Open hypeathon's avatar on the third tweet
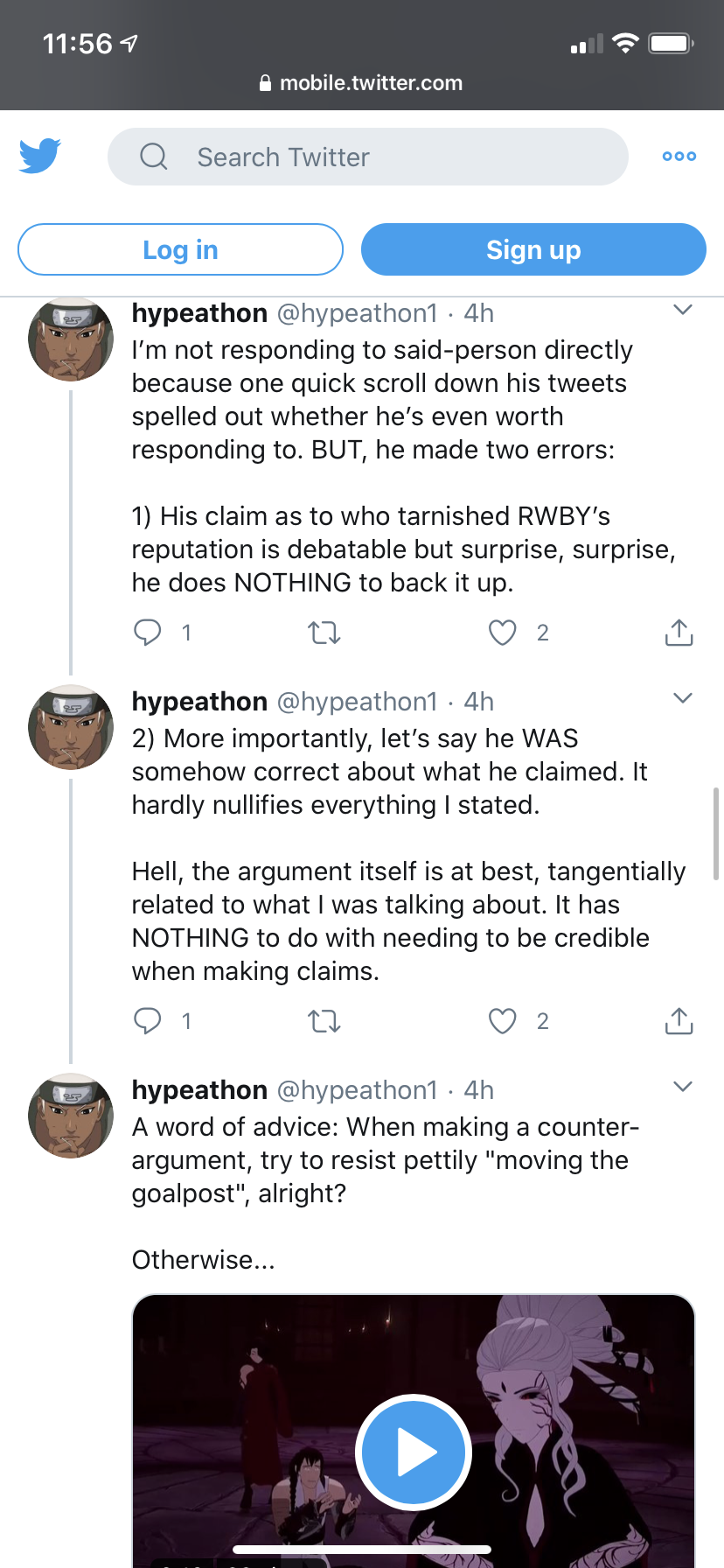This screenshot has width=724, height=1568. pos(71,1116)
